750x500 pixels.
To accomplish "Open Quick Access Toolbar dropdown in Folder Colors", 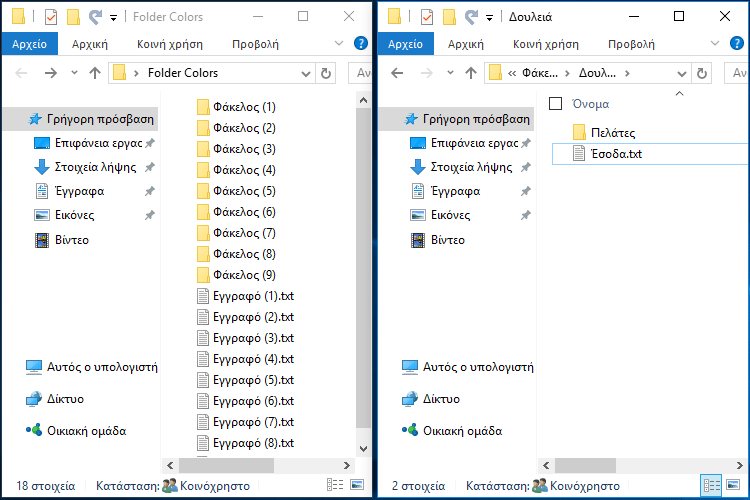I will (113, 17).
